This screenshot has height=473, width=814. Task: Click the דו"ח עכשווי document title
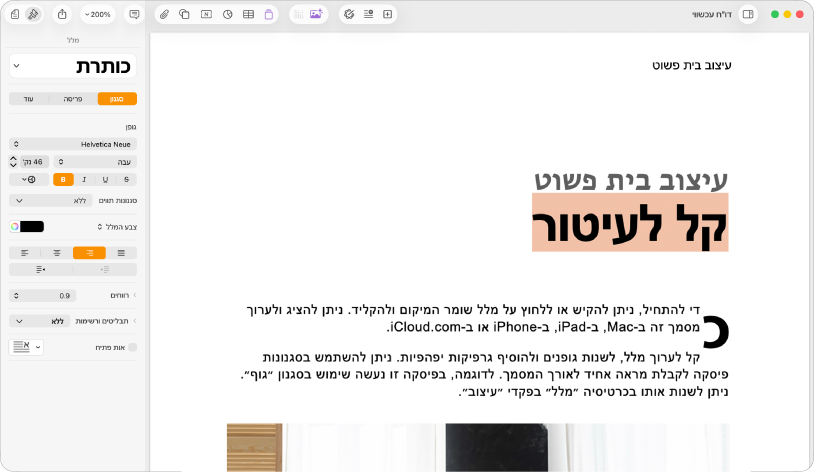712,15
